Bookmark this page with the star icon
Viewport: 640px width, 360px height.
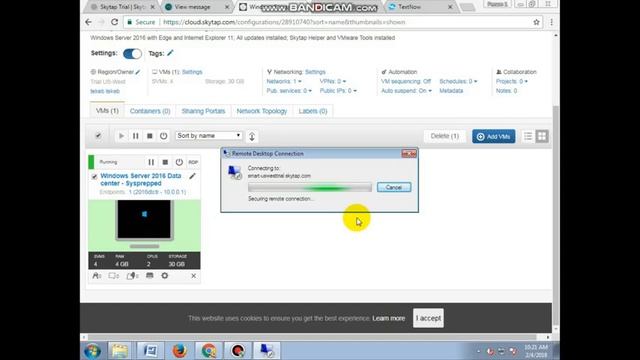[x=536, y=22]
